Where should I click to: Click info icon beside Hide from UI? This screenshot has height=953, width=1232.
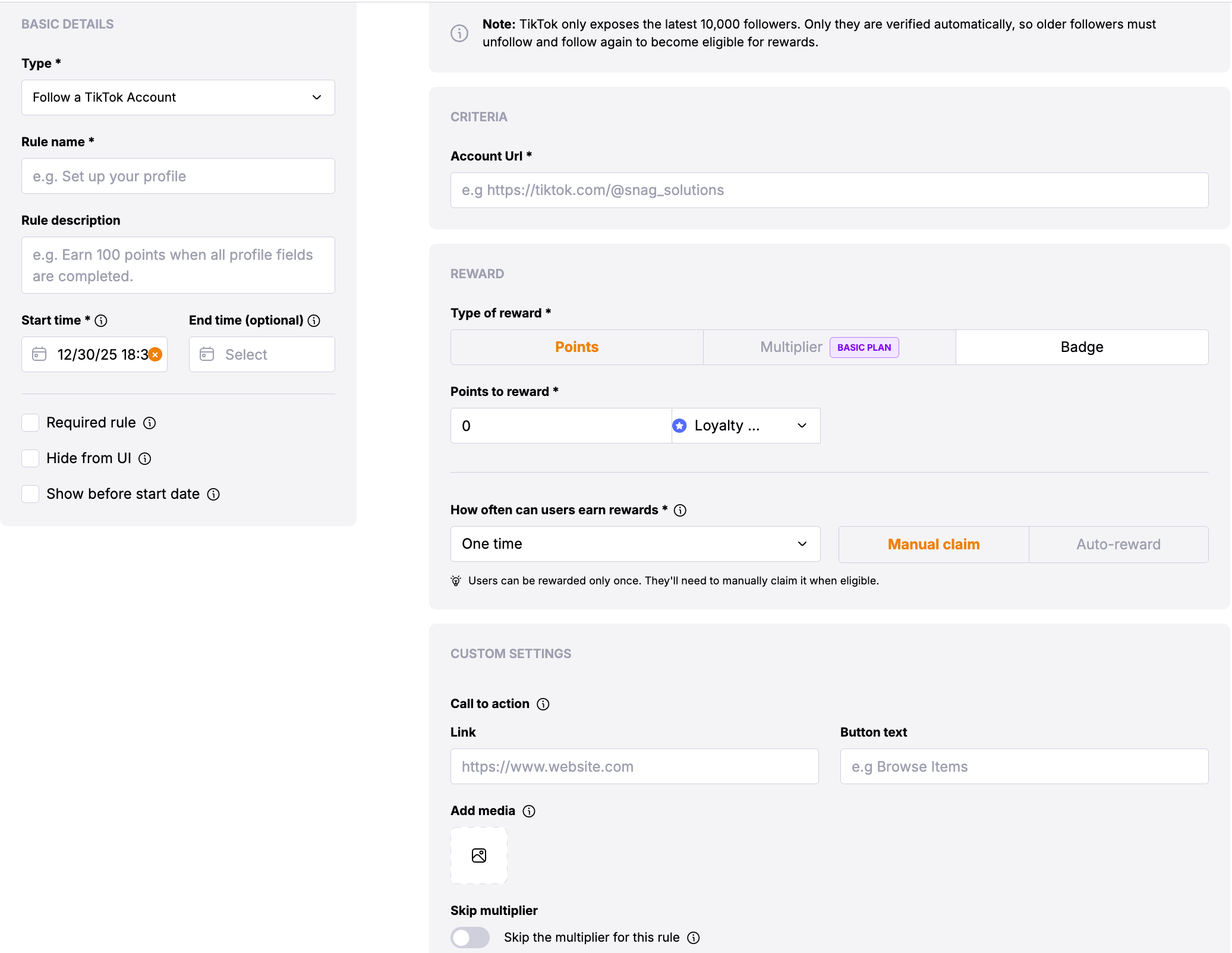(144, 458)
